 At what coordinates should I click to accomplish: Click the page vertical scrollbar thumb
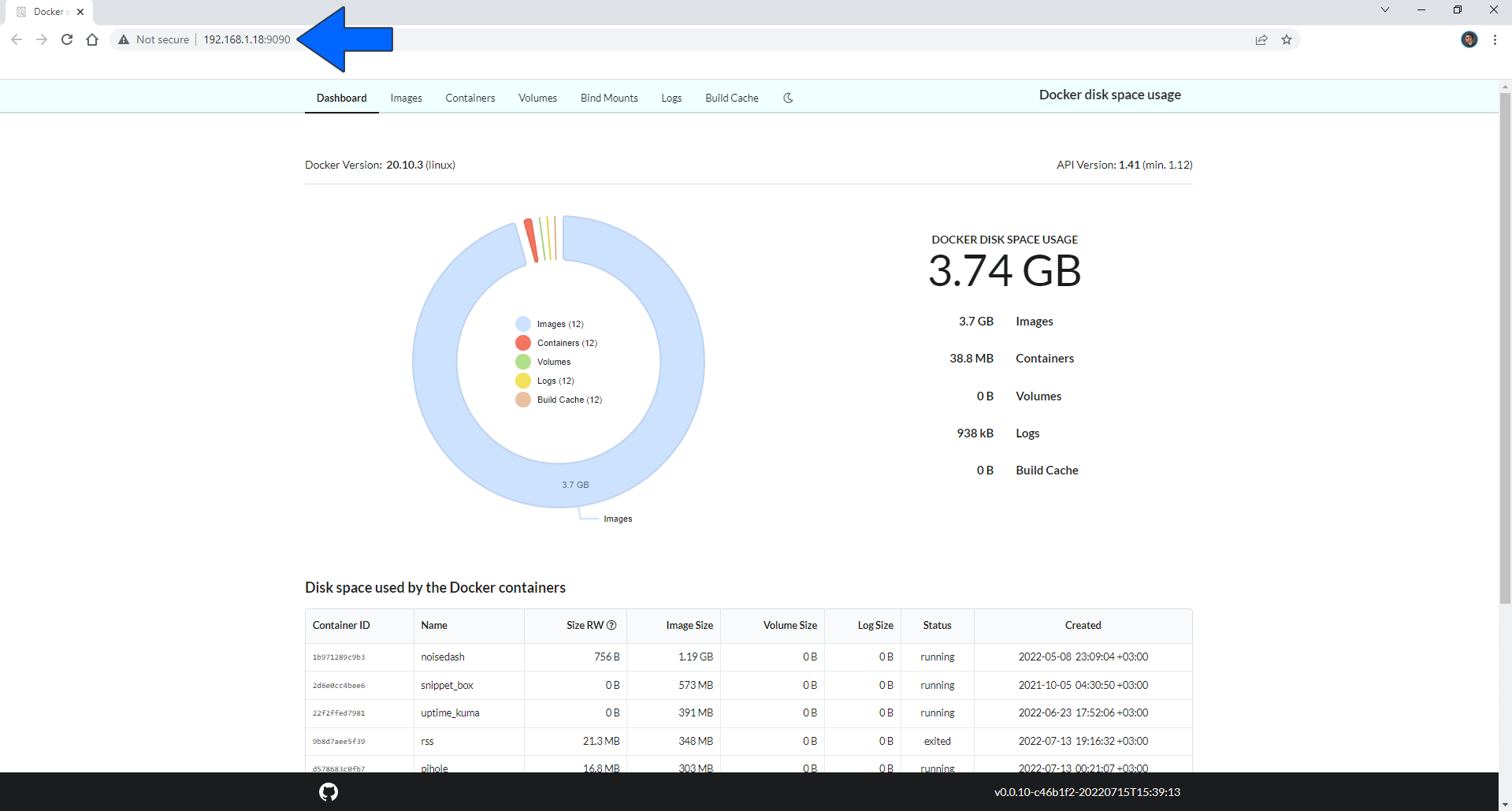click(1505, 349)
